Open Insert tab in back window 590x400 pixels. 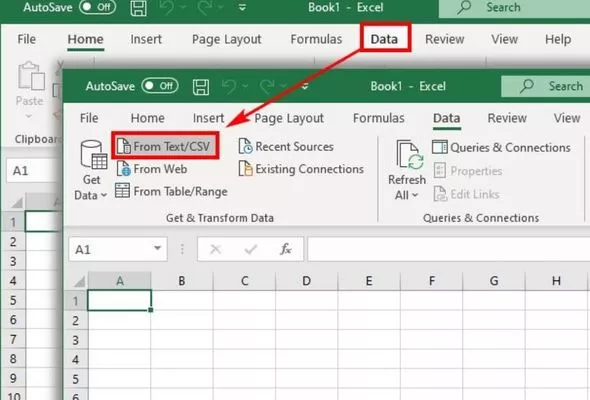click(146, 39)
